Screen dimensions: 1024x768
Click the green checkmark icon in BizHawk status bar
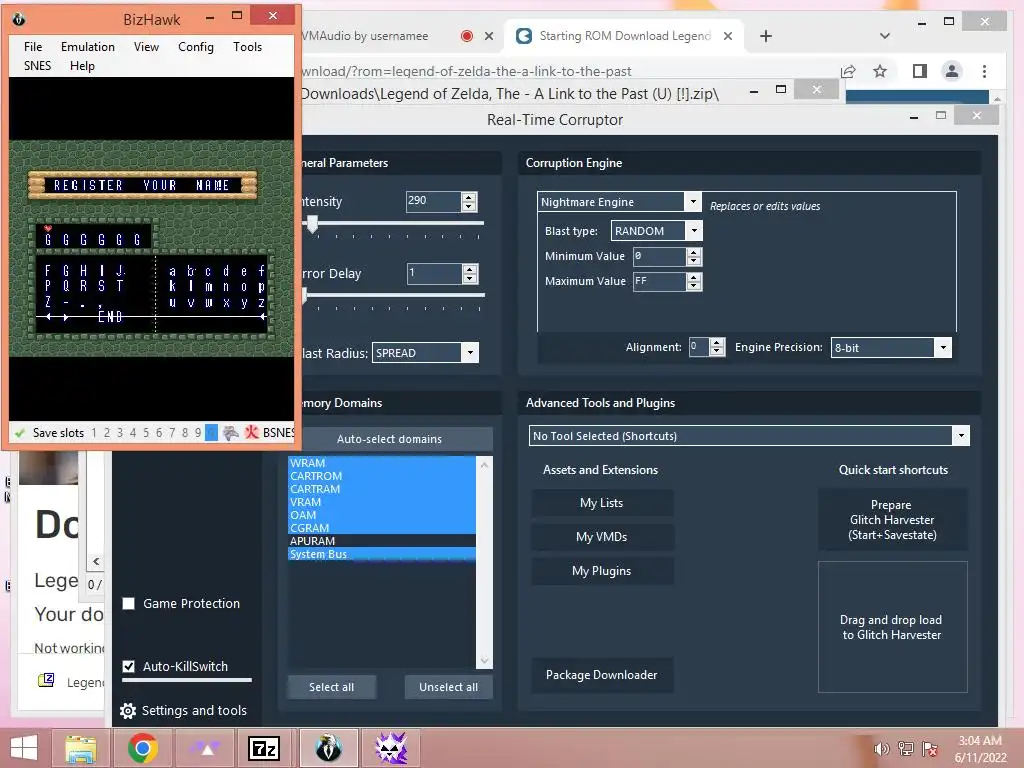tap(20, 432)
